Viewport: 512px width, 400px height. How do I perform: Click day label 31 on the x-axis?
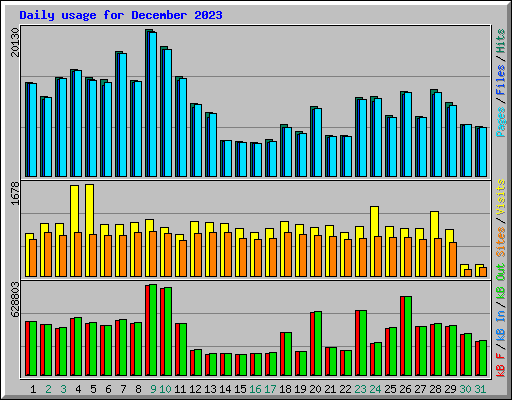480,389
